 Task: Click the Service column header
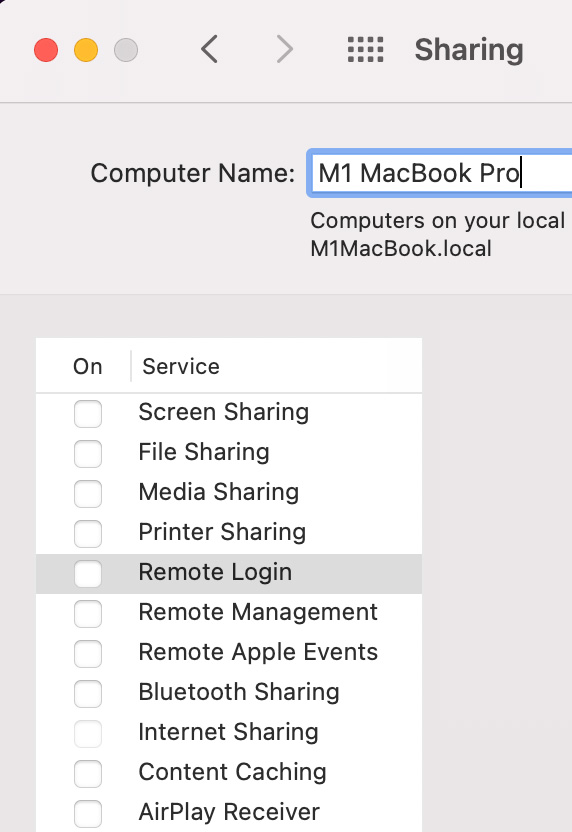coord(181,366)
